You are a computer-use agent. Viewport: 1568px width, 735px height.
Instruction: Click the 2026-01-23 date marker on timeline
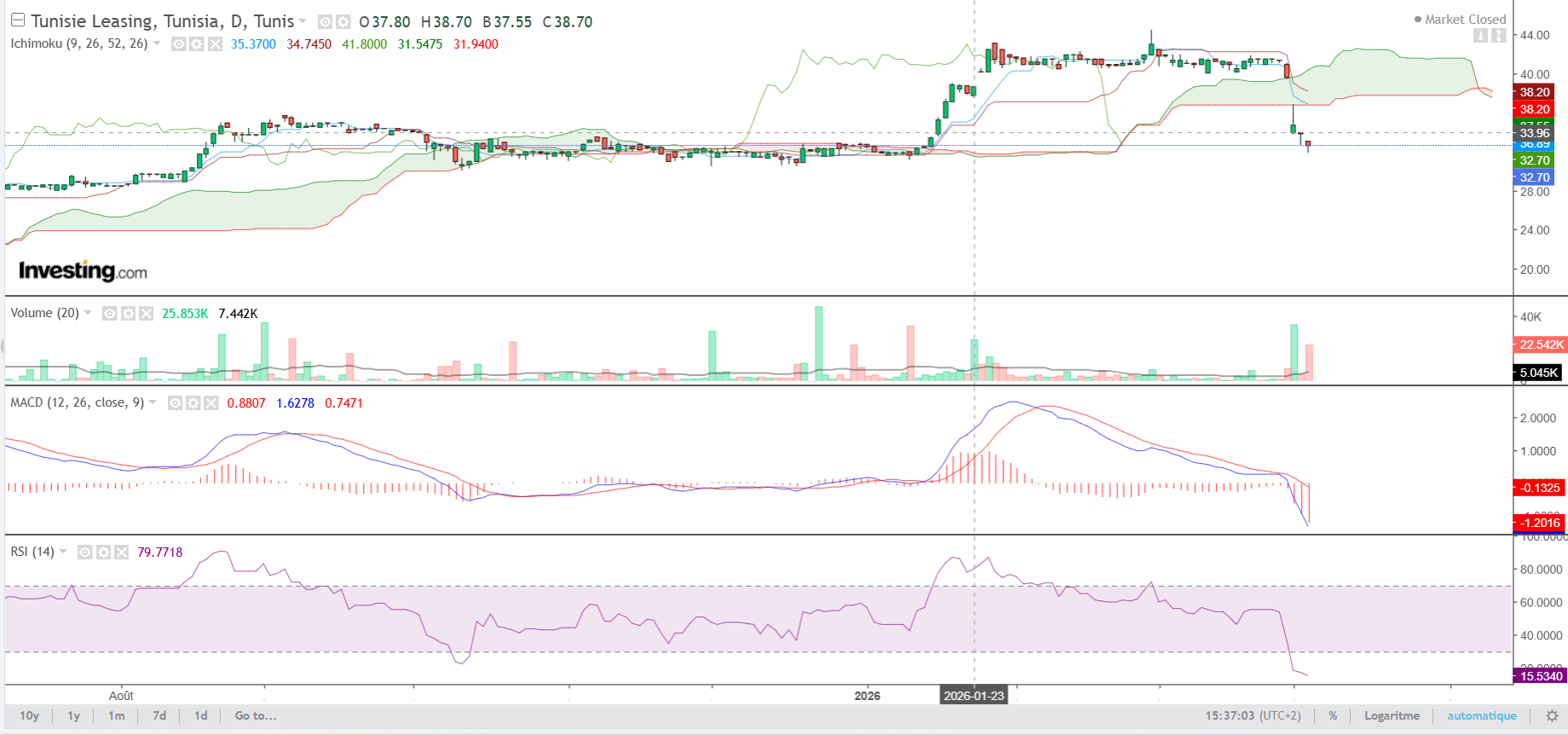[974, 696]
